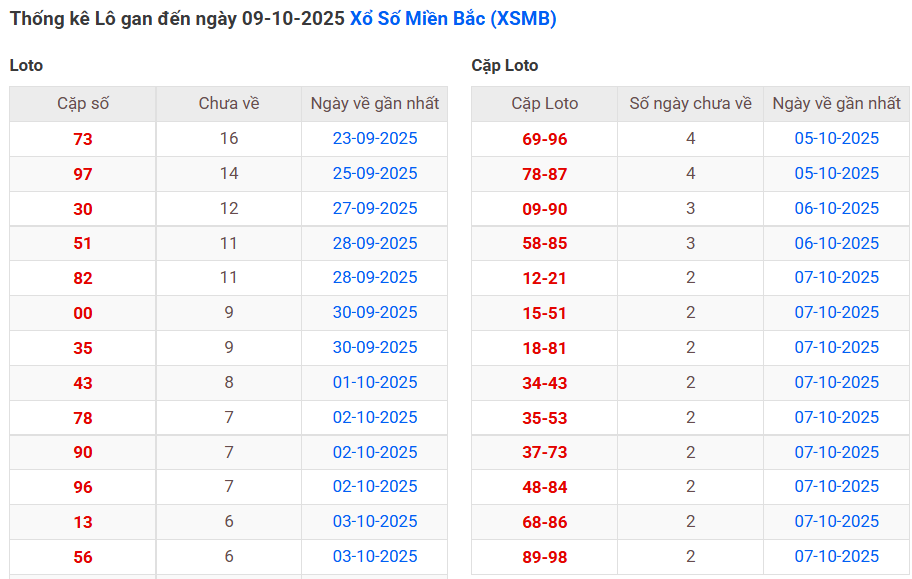Open the 25-09-2025 date link
This screenshot has height=579, width=912.
pyautogui.click(x=375, y=174)
